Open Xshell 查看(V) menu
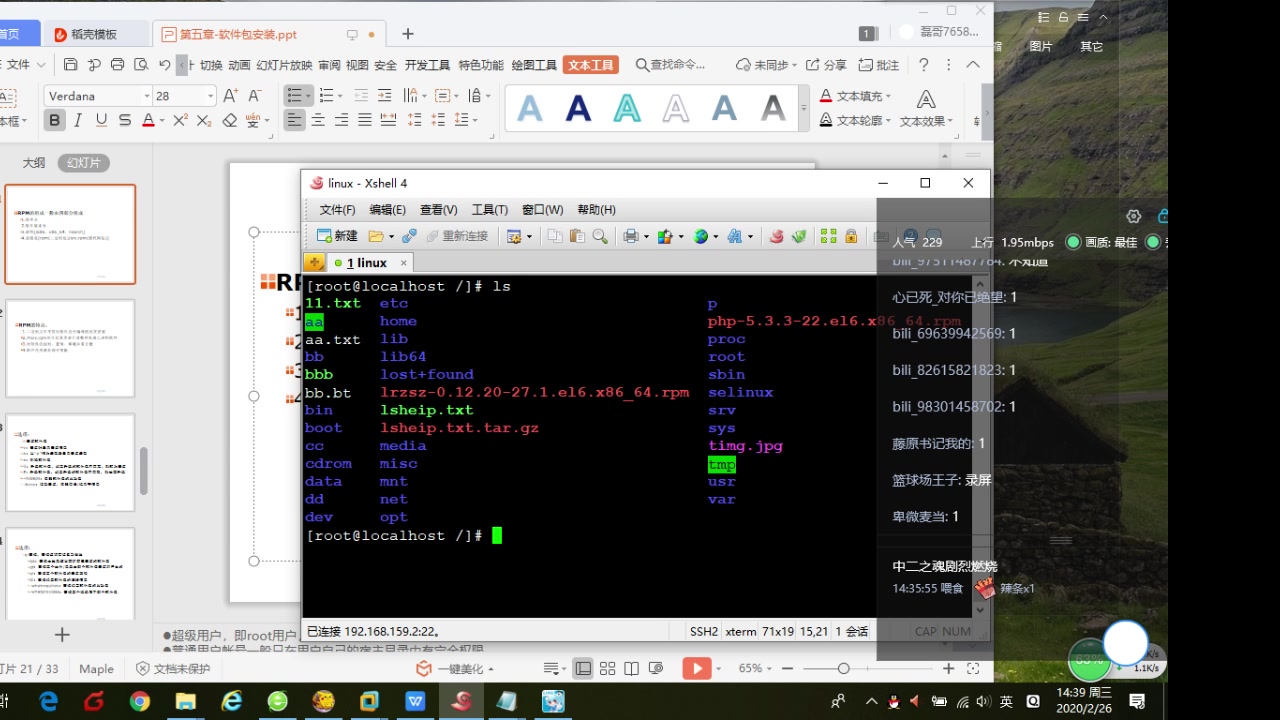This screenshot has width=1280, height=720. tap(438, 210)
